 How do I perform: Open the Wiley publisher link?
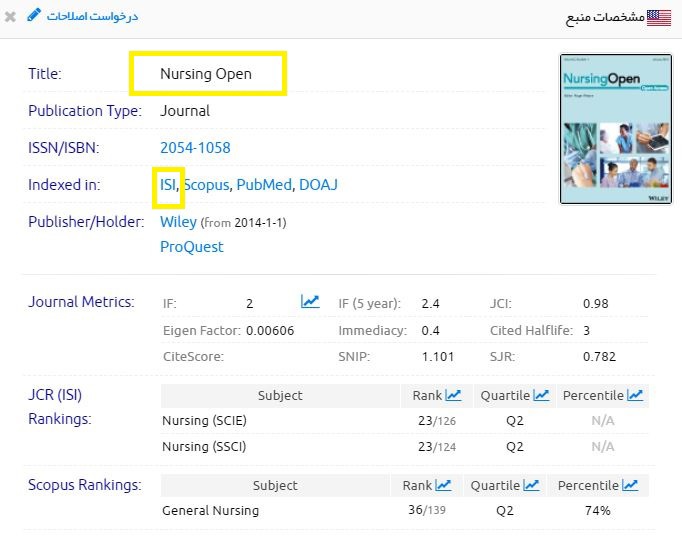click(x=178, y=222)
